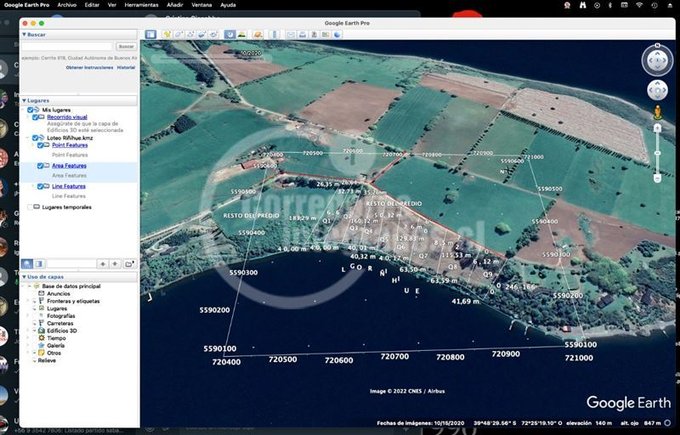Click the record a tour icon
Viewport: 680px width, 435px height.
point(214,34)
